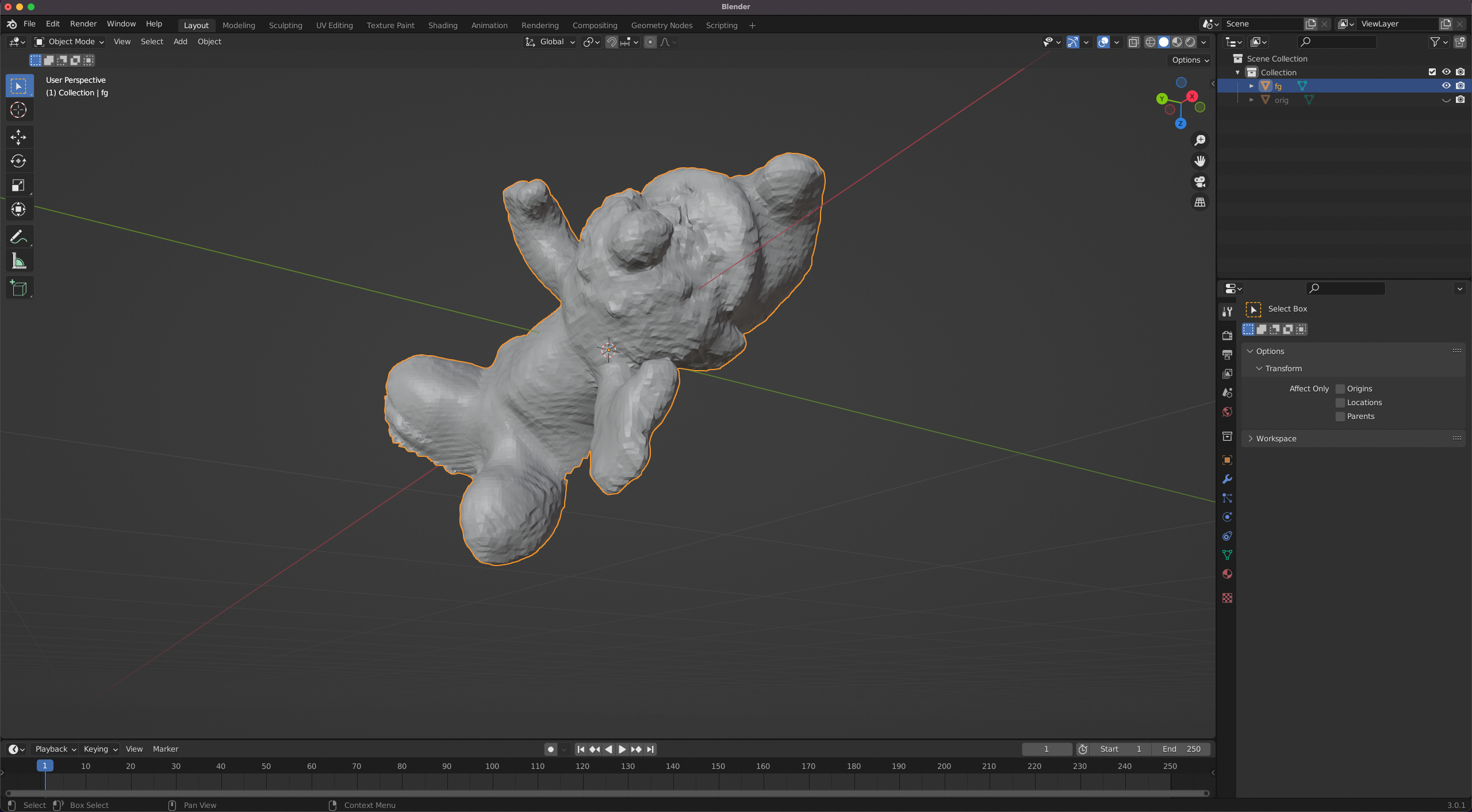Select the Annotate pencil tool
The width and height of the screenshot is (1472, 812).
(x=18, y=237)
